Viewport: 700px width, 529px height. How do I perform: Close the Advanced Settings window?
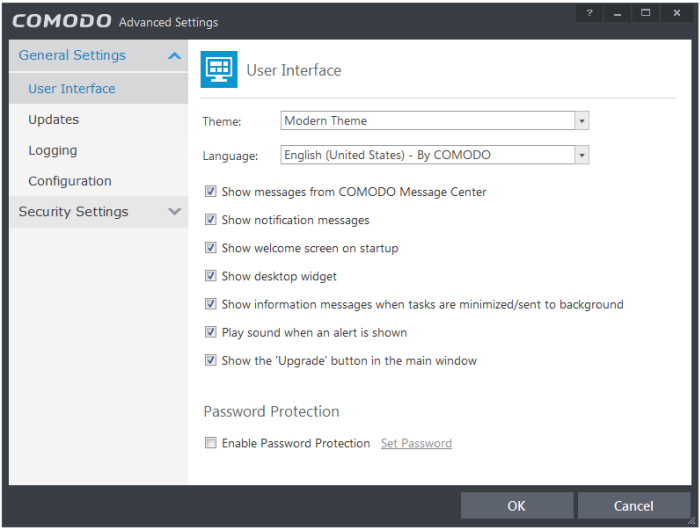tap(677, 13)
